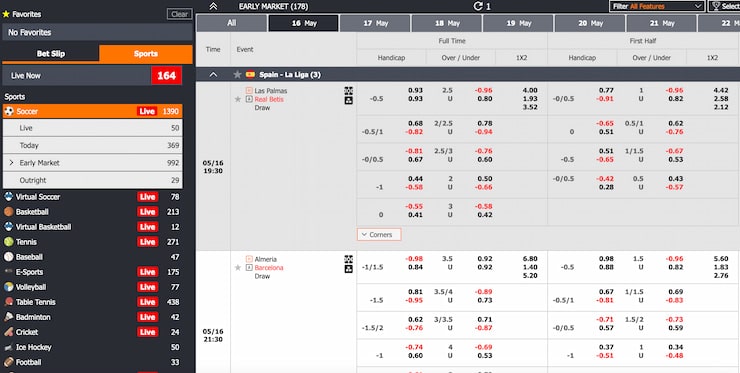The image size is (740, 373).
Task: Open Live Now with 164 events
Action: point(92,76)
